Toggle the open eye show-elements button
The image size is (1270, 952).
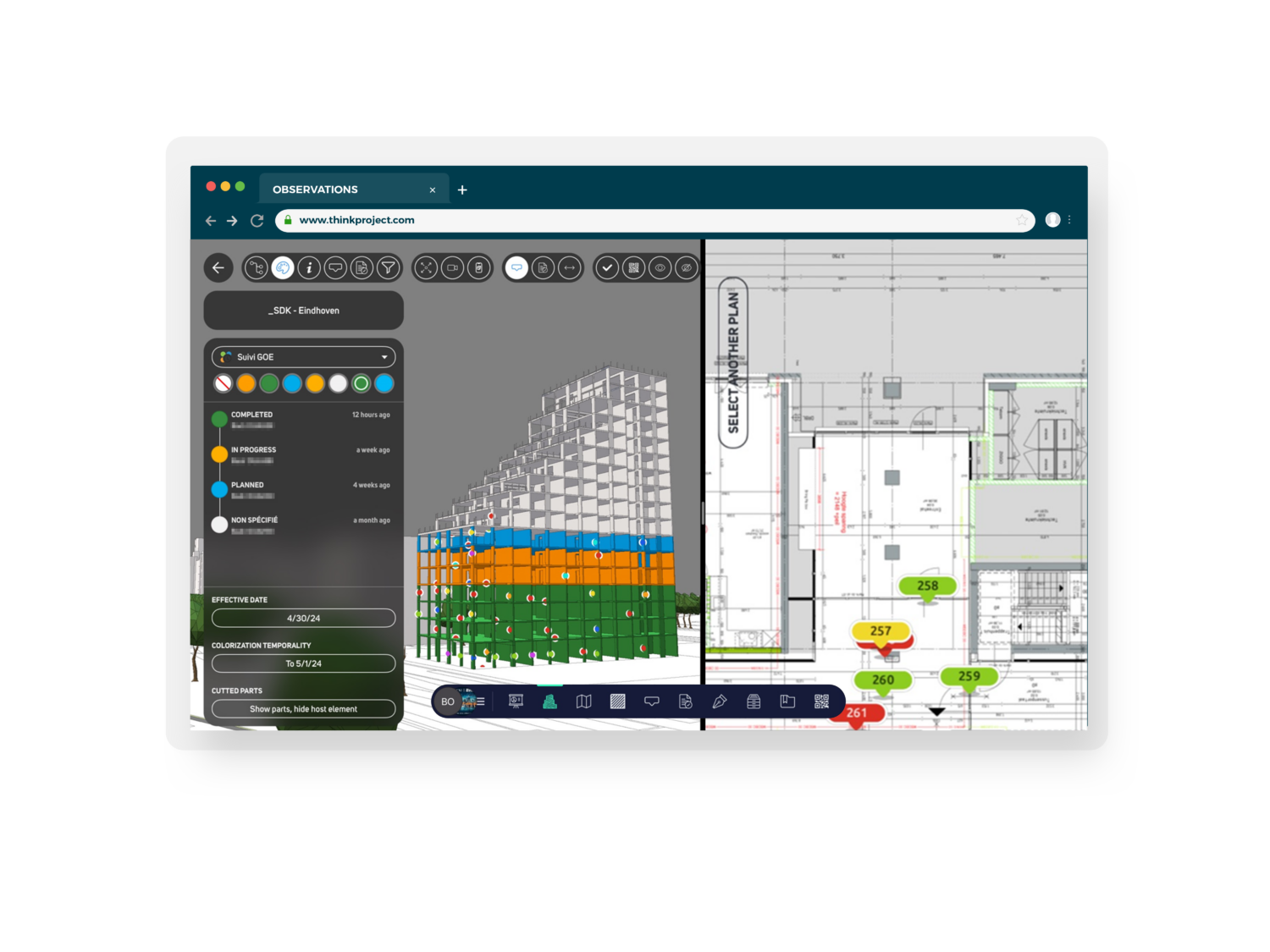[660, 268]
